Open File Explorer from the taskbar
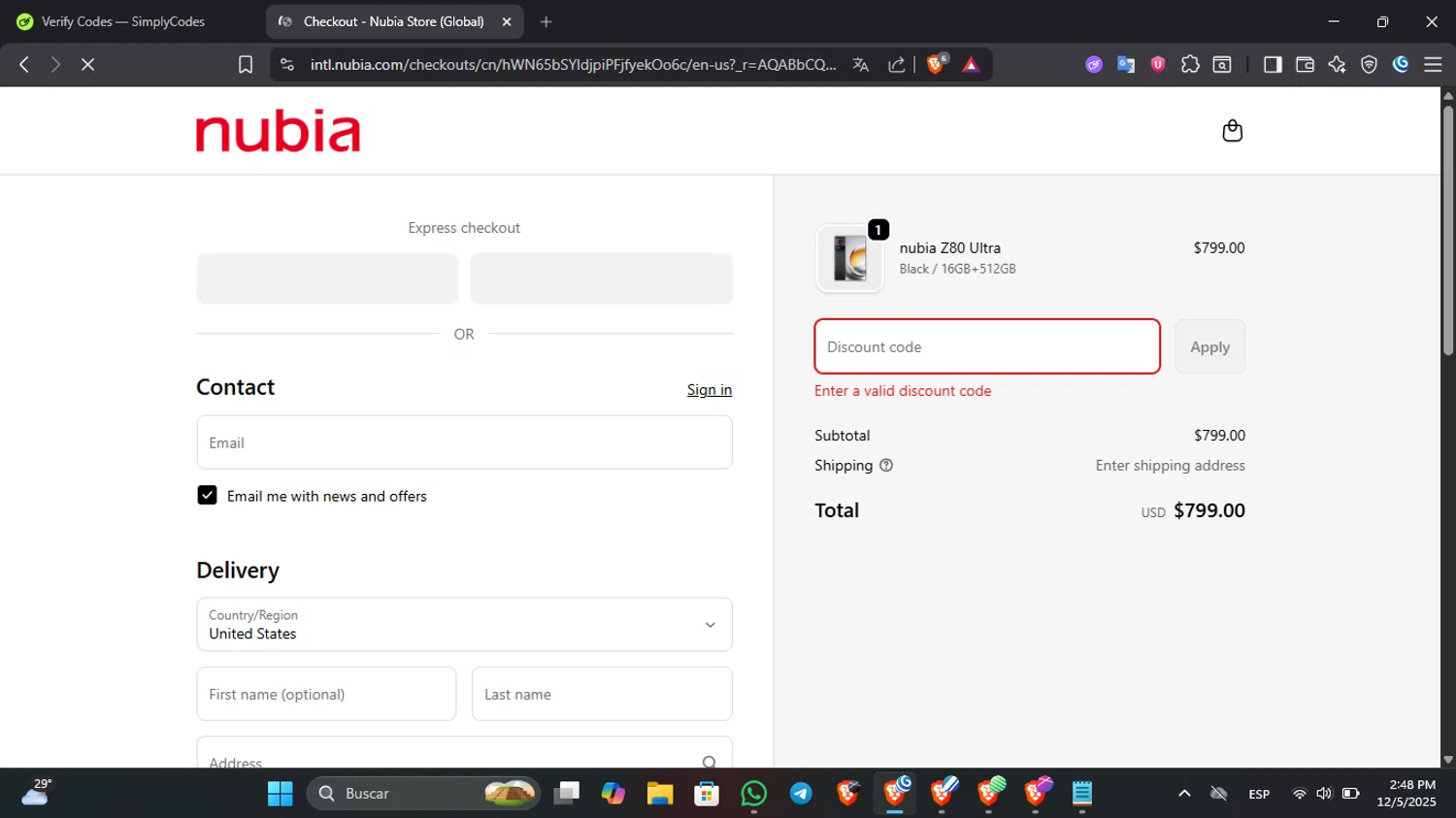This screenshot has height=818, width=1456. pyautogui.click(x=660, y=794)
